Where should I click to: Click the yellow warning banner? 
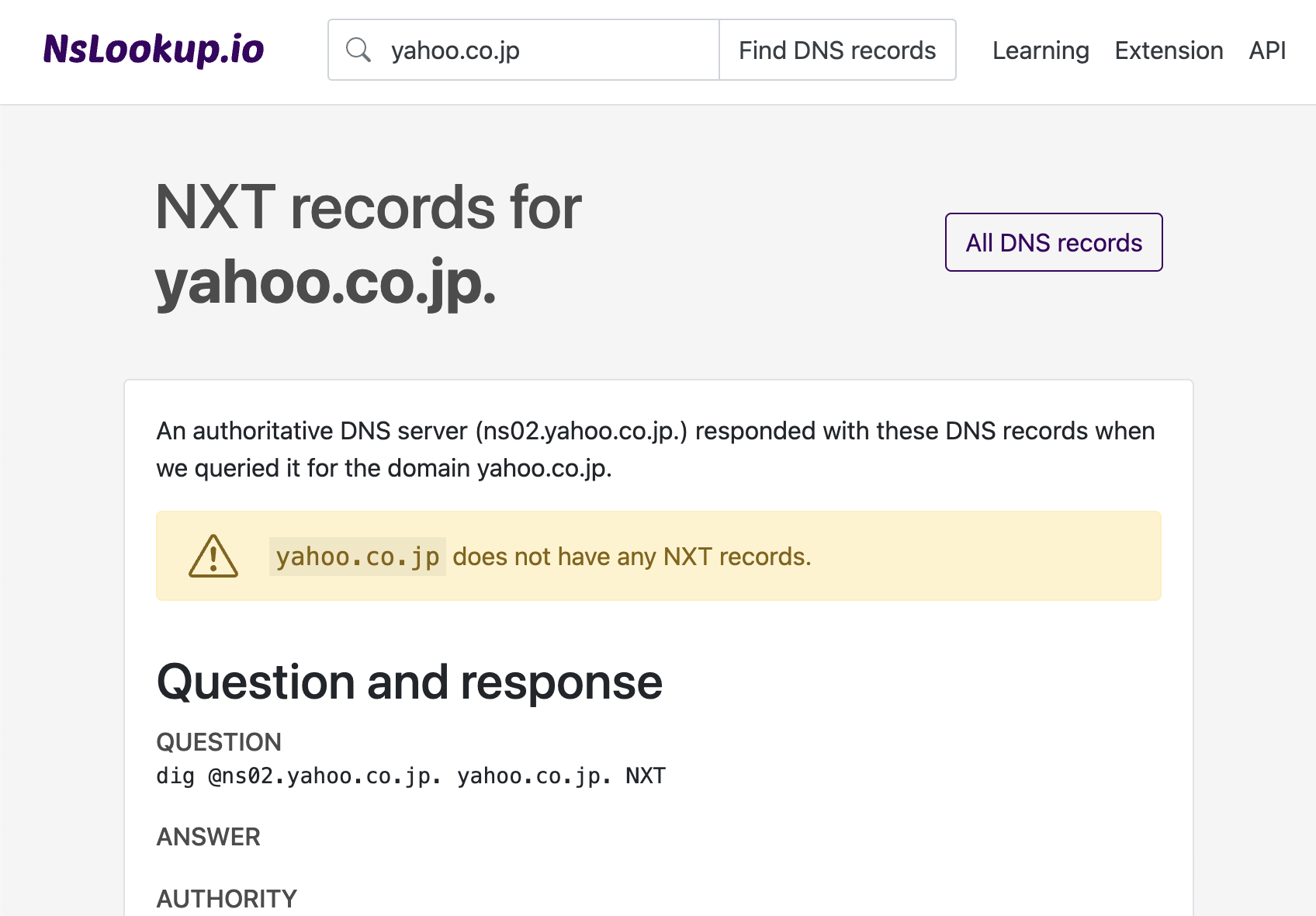click(659, 556)
